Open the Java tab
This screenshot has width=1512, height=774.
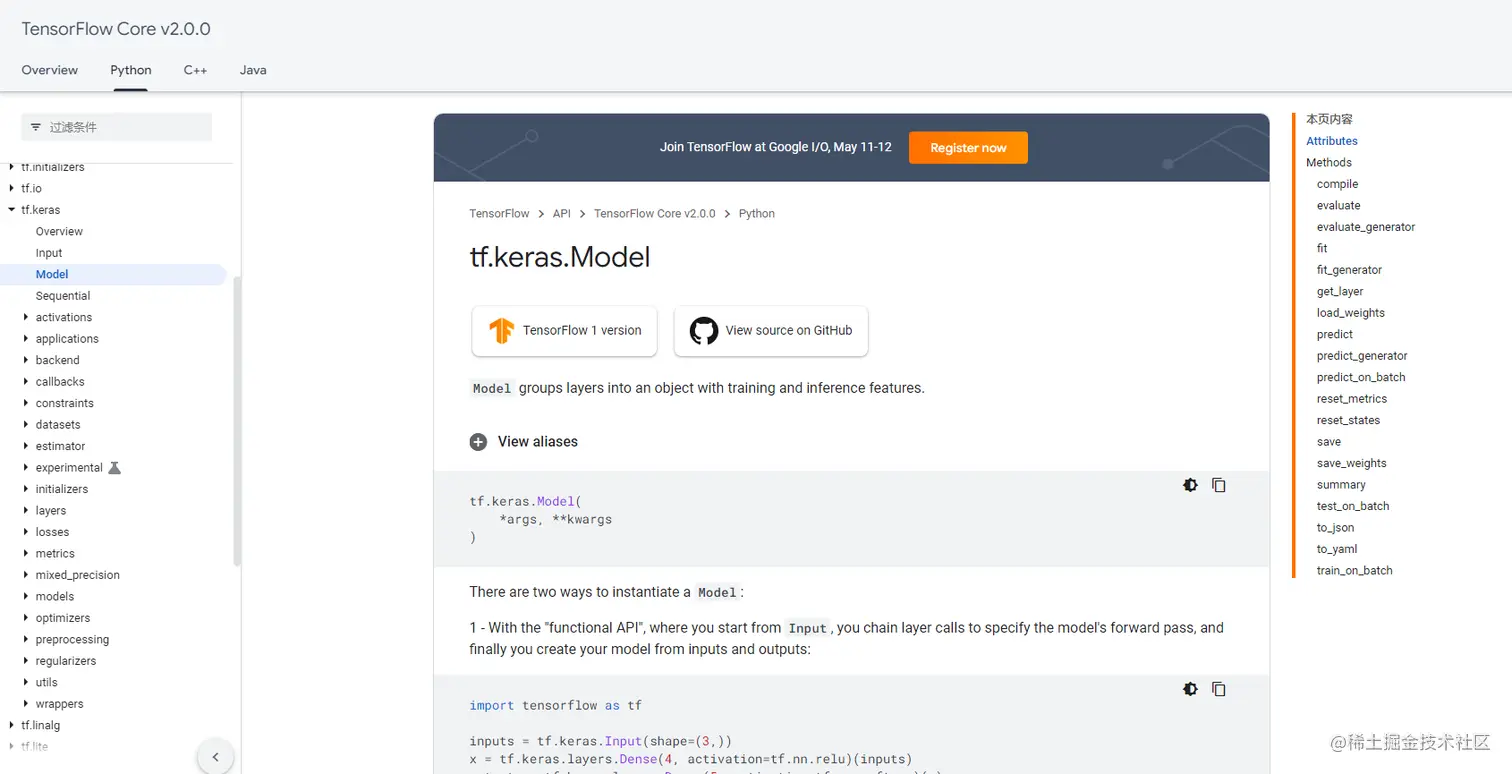coord(253,70)
